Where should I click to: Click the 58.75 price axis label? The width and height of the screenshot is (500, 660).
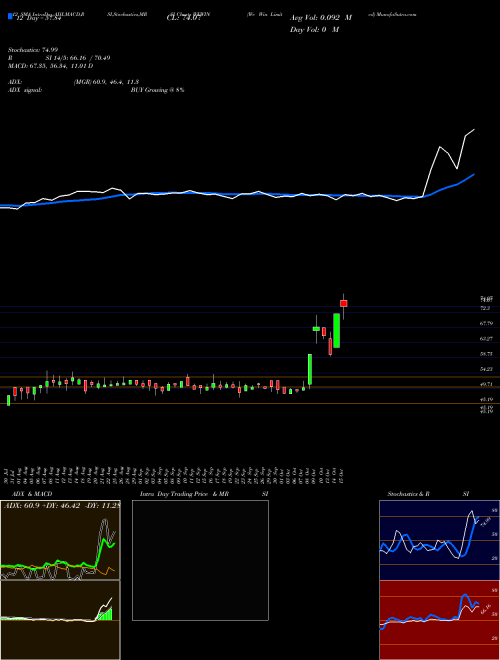point(487,354)
